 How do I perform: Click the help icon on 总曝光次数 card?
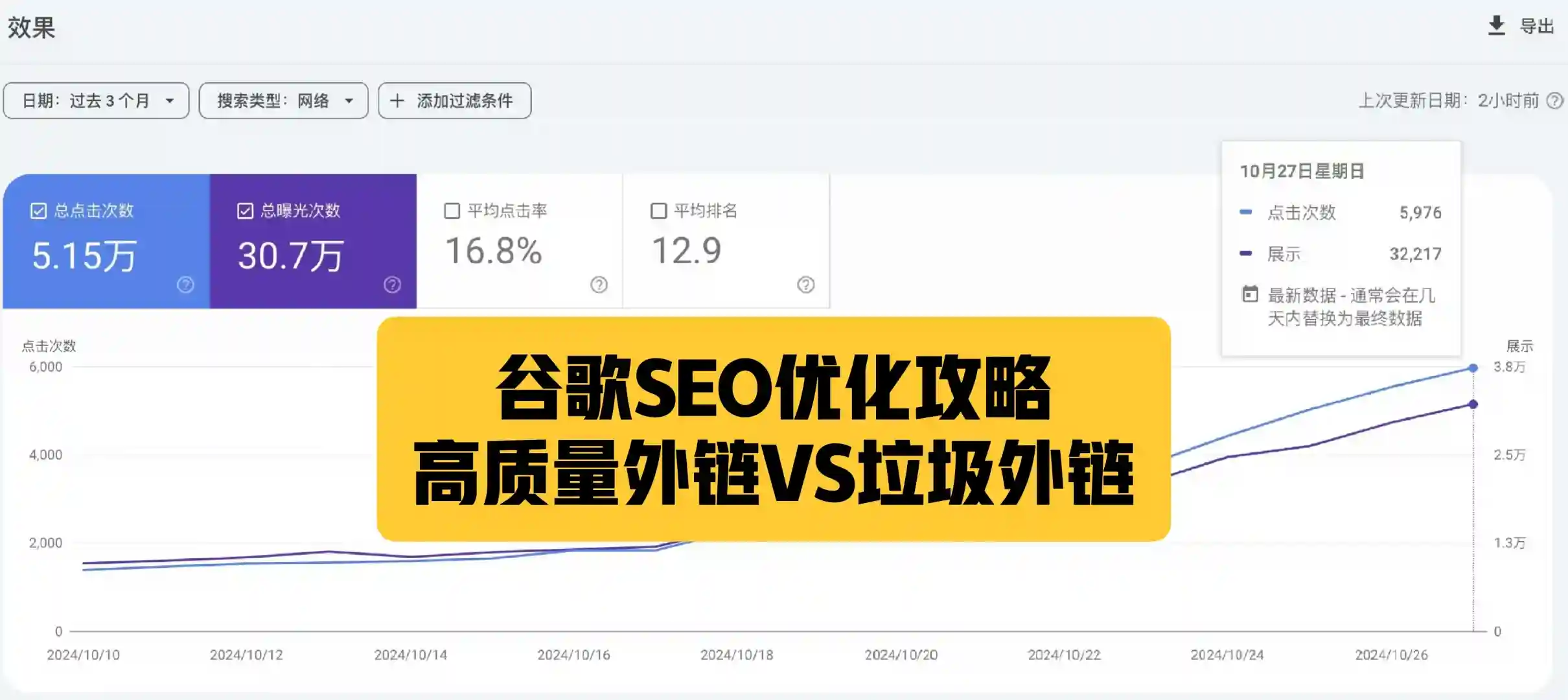tap(392, 284)
